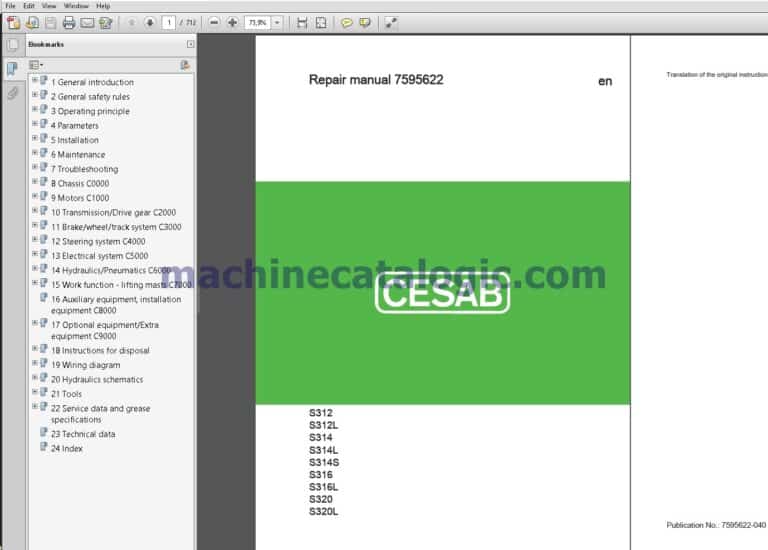
Task: Click the zoom percentage field
Action: coord(258,23)
